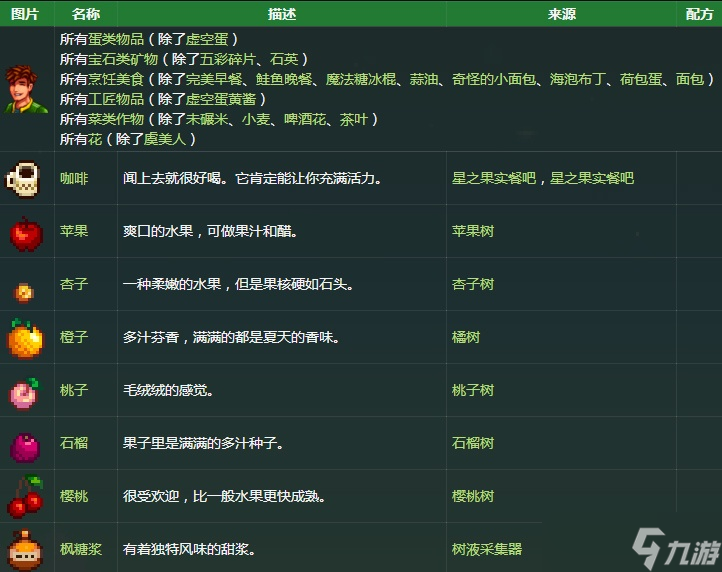Viewport: 722px width, 572px height.
Task: Click the apricot icon
Action: point(24,292)
